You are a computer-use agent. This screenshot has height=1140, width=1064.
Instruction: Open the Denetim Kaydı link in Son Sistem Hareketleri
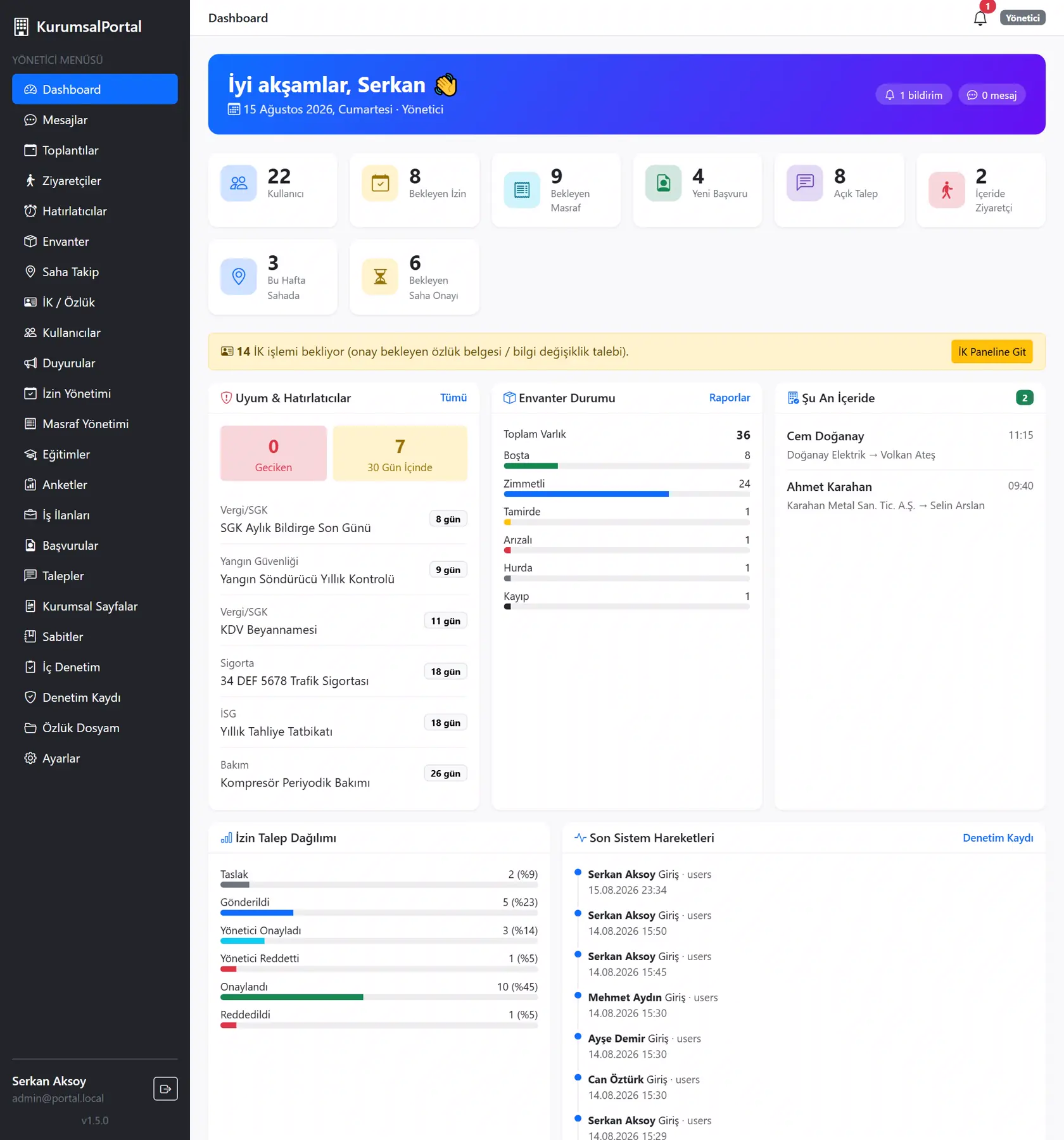[x=998, y=838]
